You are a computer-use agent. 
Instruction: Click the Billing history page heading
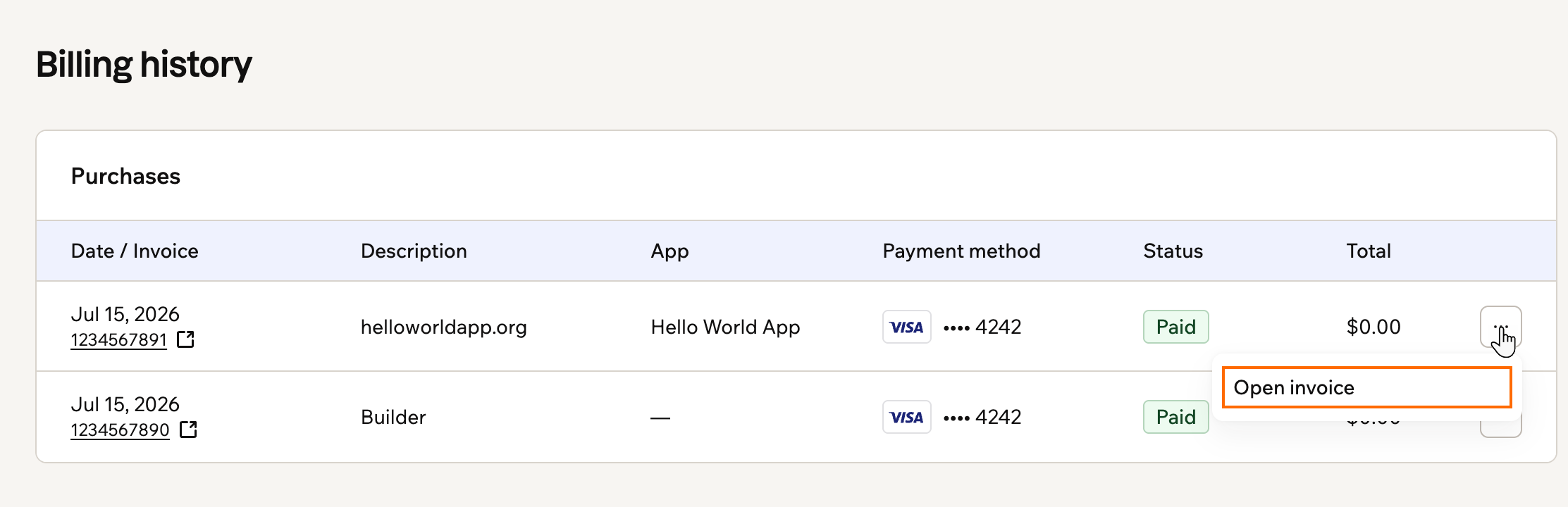(144, 65)
